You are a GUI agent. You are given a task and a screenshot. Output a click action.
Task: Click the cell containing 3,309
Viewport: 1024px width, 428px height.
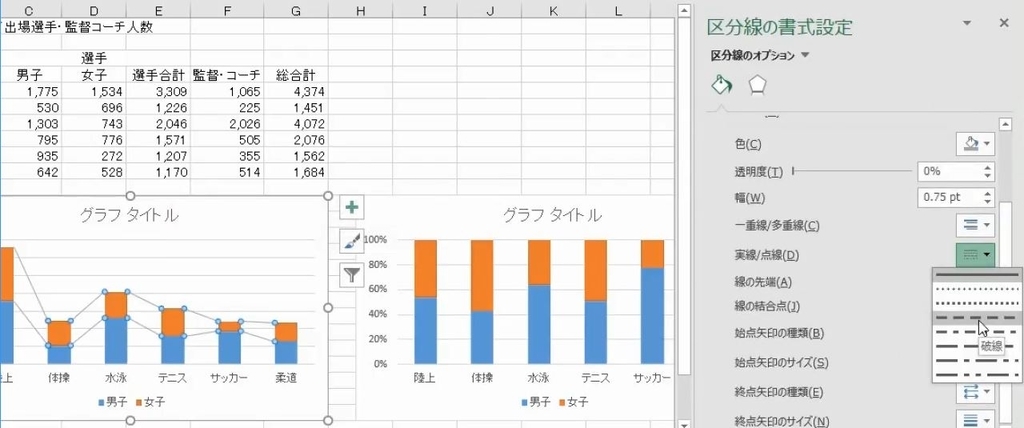click(x=159, y=91)
